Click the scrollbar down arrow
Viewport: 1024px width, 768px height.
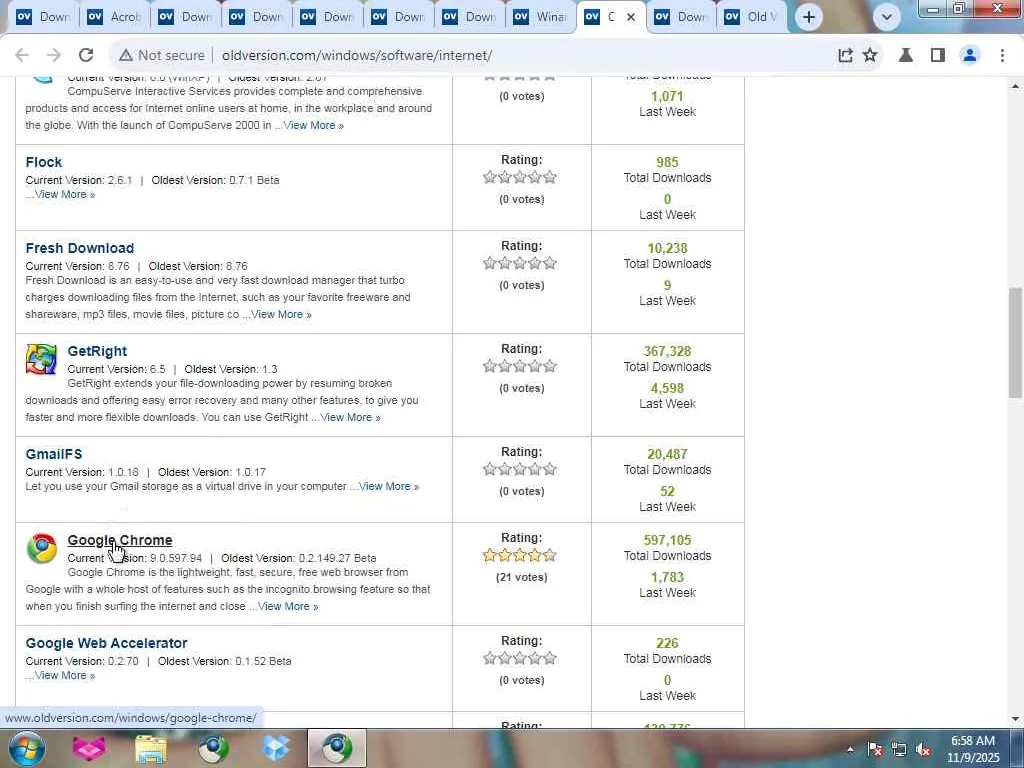[1015, 719]
